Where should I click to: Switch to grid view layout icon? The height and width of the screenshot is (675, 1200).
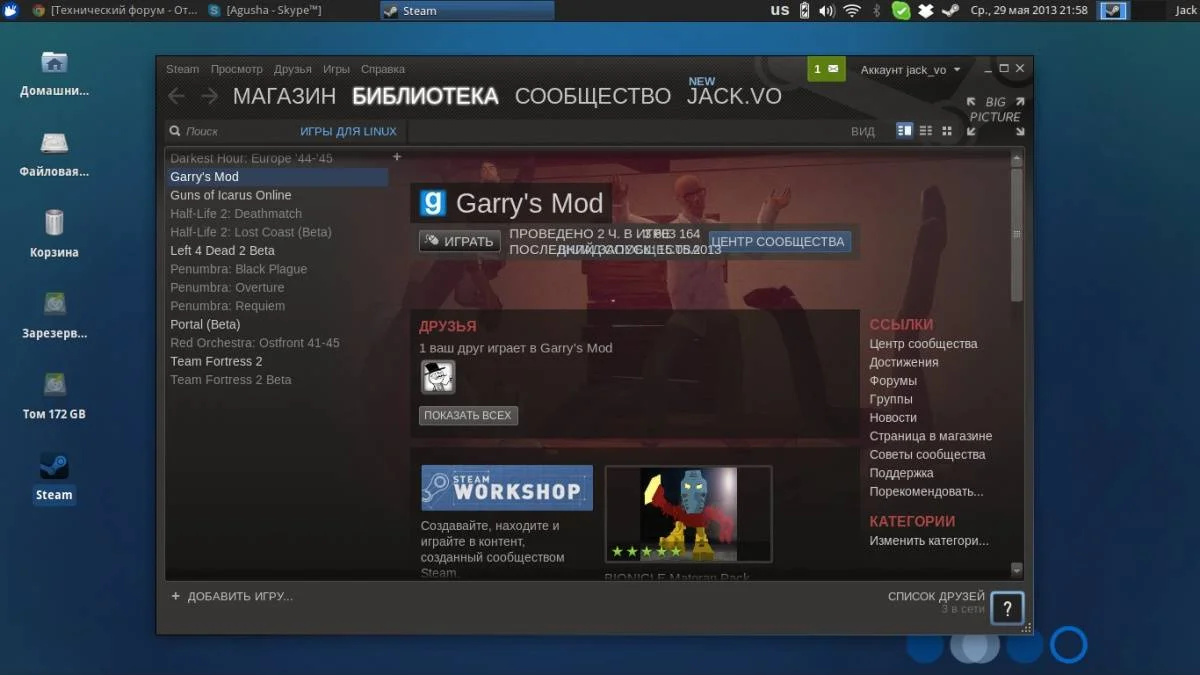click(x=947, y=131)
